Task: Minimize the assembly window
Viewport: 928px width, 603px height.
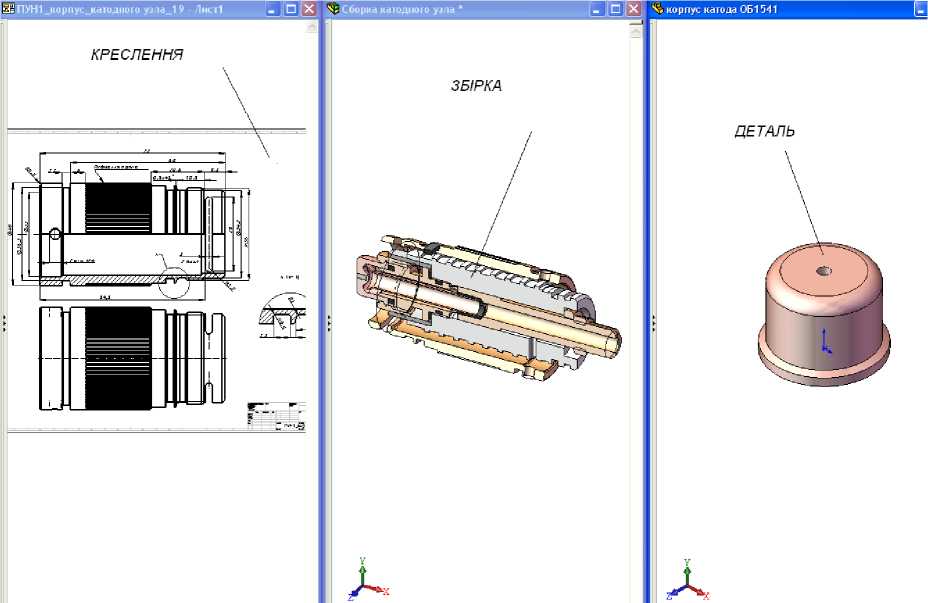Action: coord(599,9)
